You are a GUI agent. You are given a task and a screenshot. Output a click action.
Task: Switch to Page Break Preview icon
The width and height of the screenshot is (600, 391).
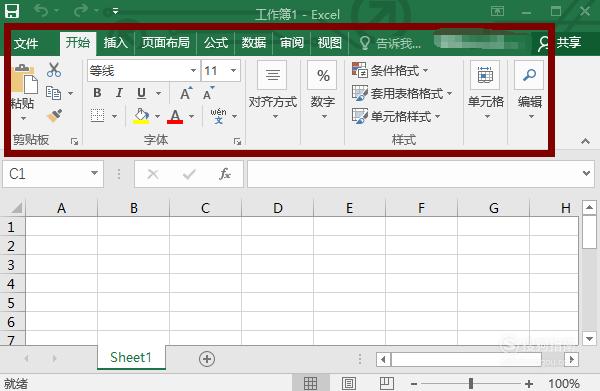tap(387, 383)
